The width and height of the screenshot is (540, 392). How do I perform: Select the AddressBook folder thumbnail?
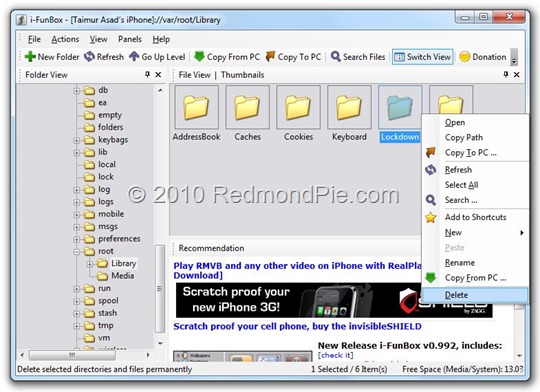197,114
